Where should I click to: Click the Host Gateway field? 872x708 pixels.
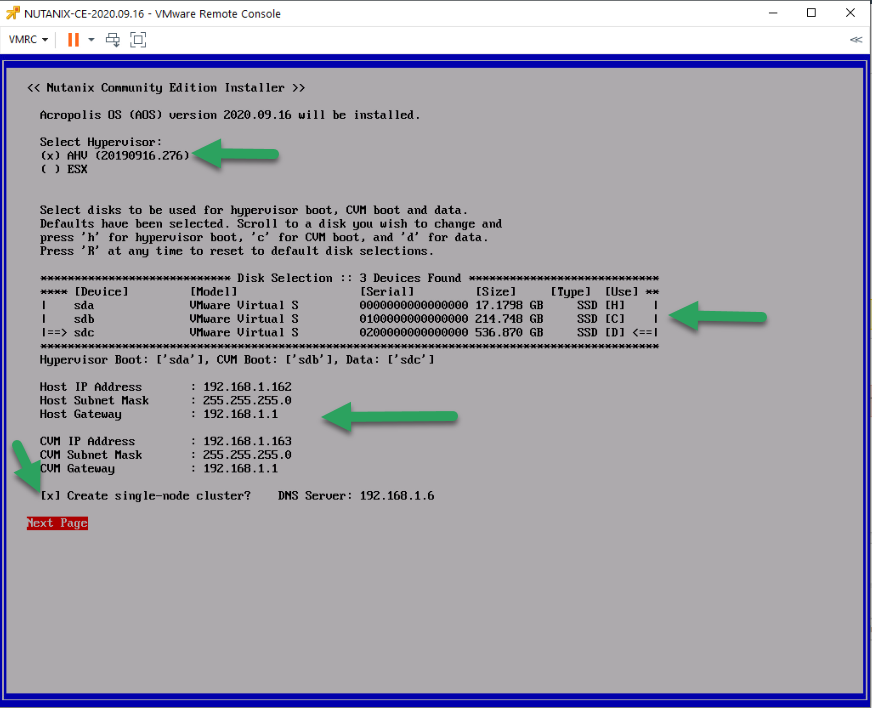240,414
